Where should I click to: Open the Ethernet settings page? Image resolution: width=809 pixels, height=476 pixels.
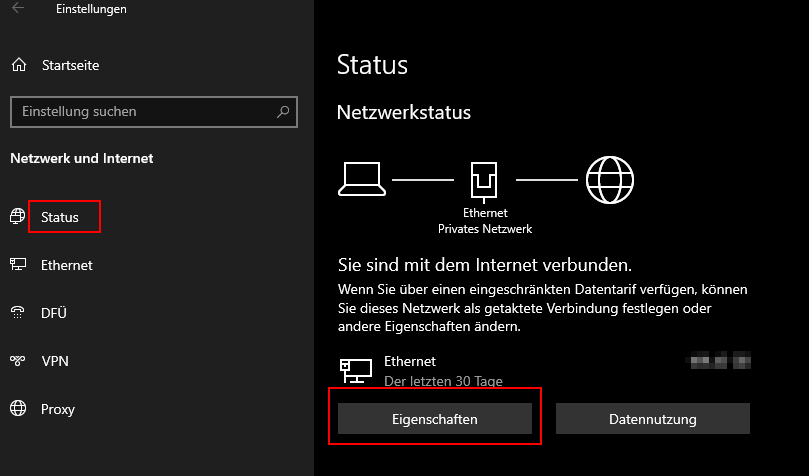click(x=66, y=265)
